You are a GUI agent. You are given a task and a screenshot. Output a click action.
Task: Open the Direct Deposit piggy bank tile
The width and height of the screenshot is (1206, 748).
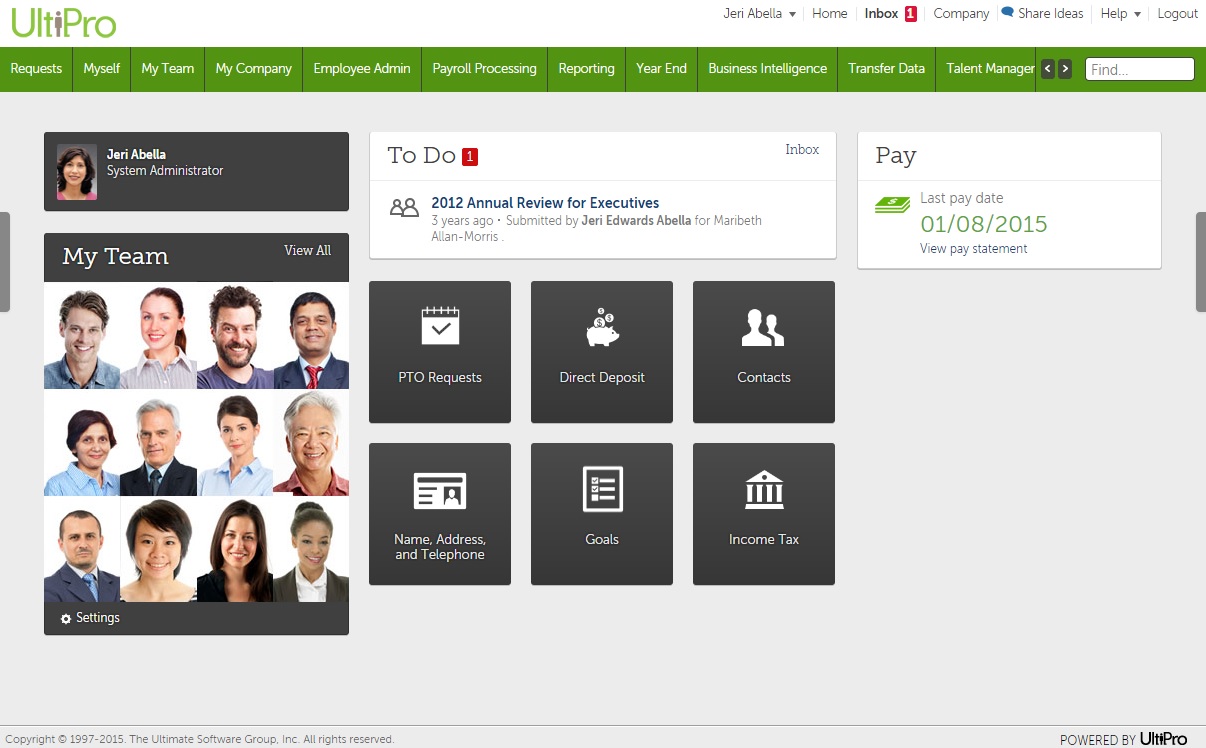tap(601, 351)
